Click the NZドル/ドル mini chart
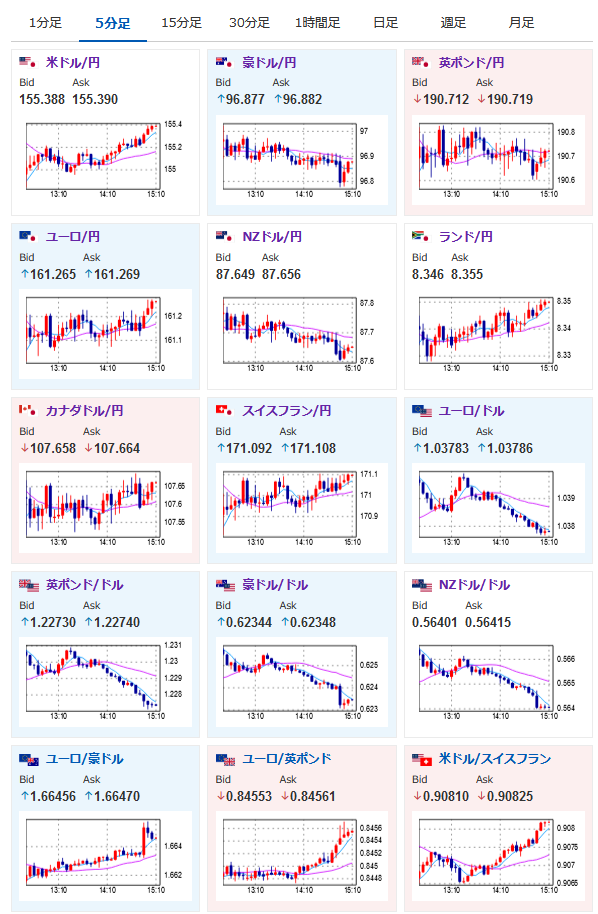This screenshot has height=914, width=598. pyautogui.click(x=498, y=682)
